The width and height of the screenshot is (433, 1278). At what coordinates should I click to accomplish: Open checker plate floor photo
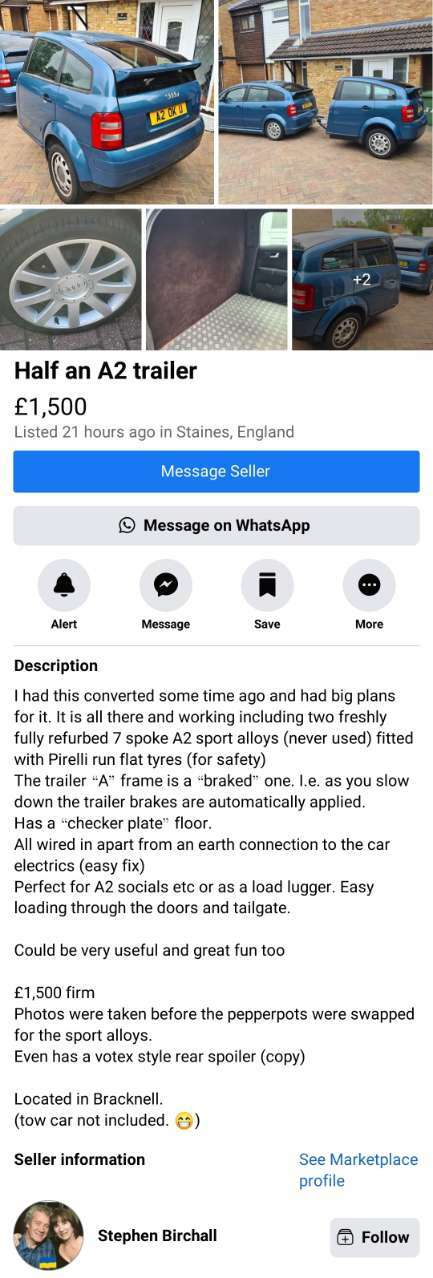pyautogui.click(x=216, y=279)
